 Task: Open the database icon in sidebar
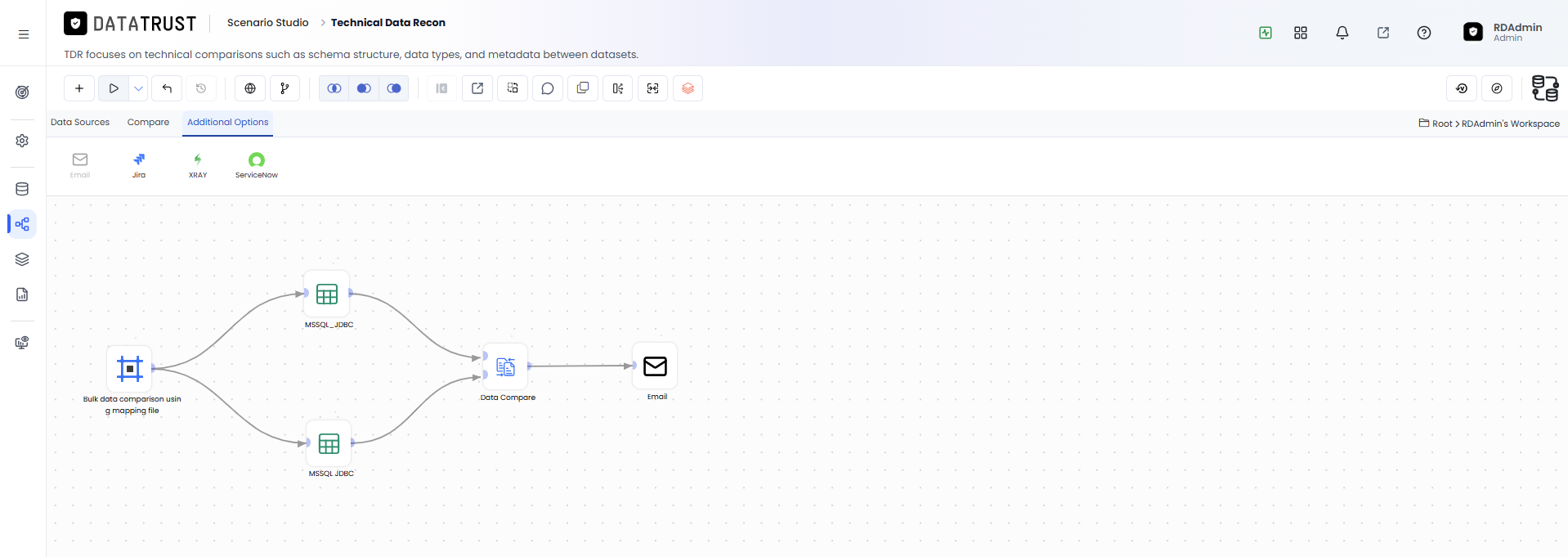(x=23, y=189)
